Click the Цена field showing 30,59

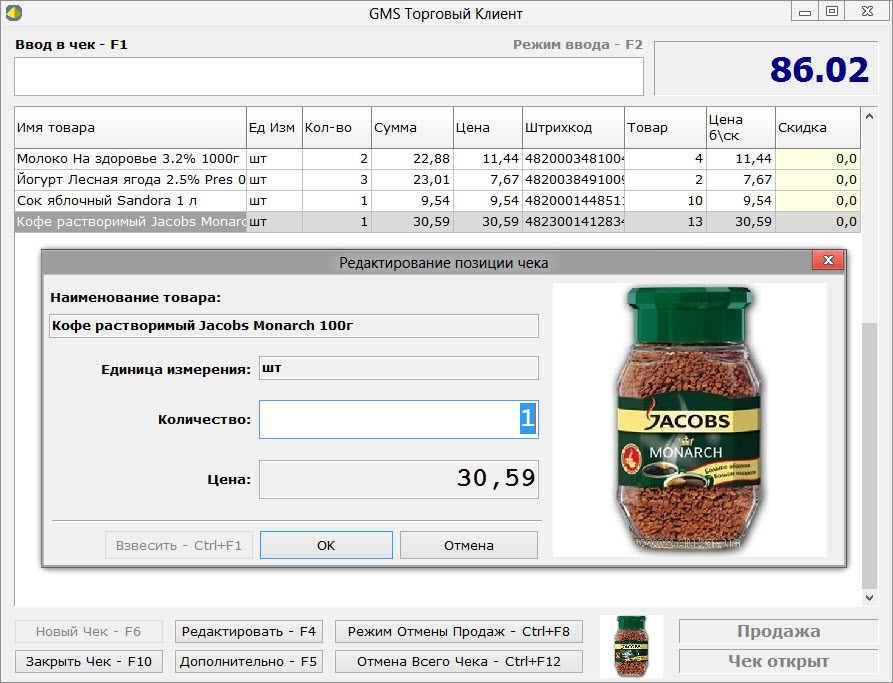pos(399,479)
